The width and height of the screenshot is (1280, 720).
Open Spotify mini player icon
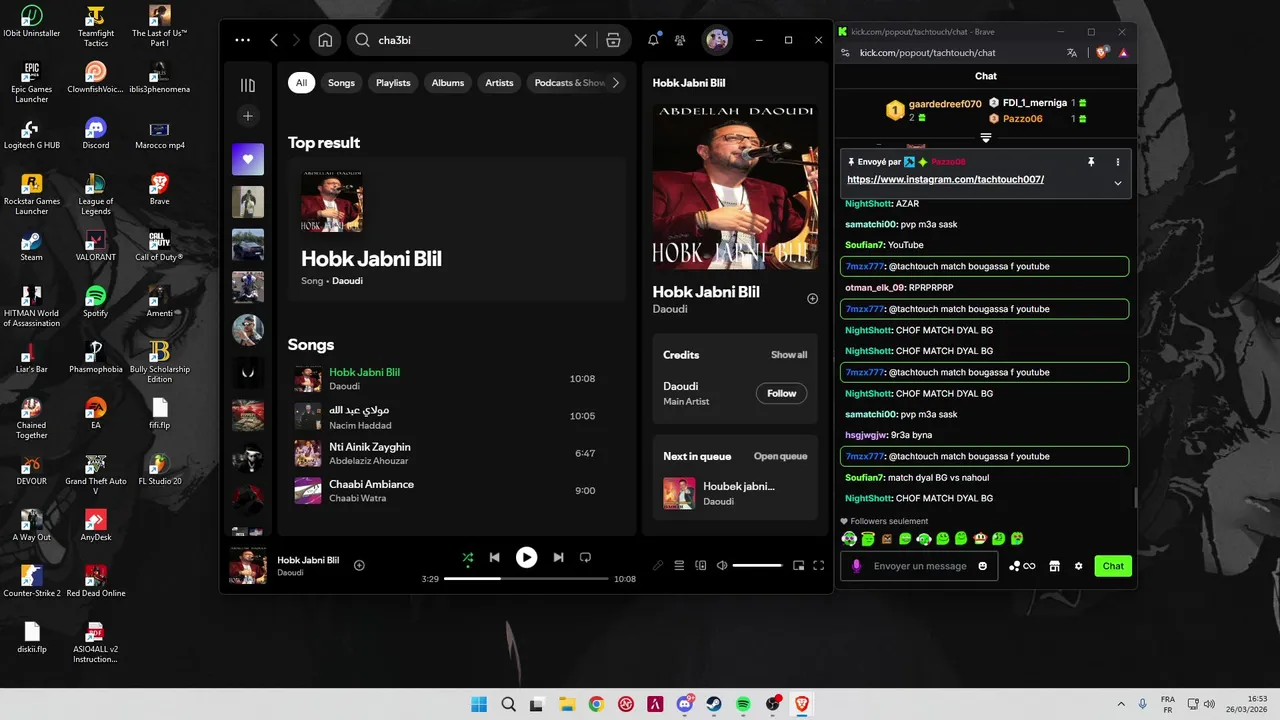coord(798,566)
